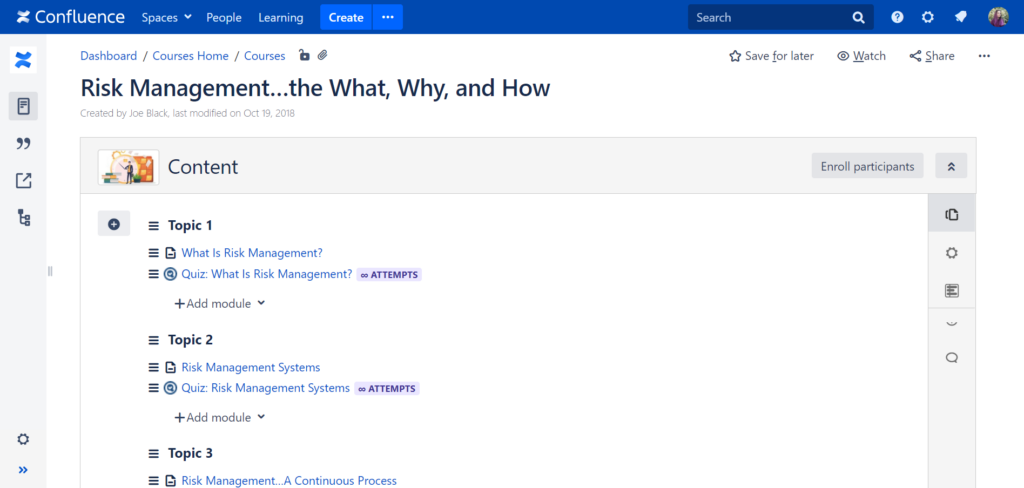Toggle Watch for this page

point(861,56)
